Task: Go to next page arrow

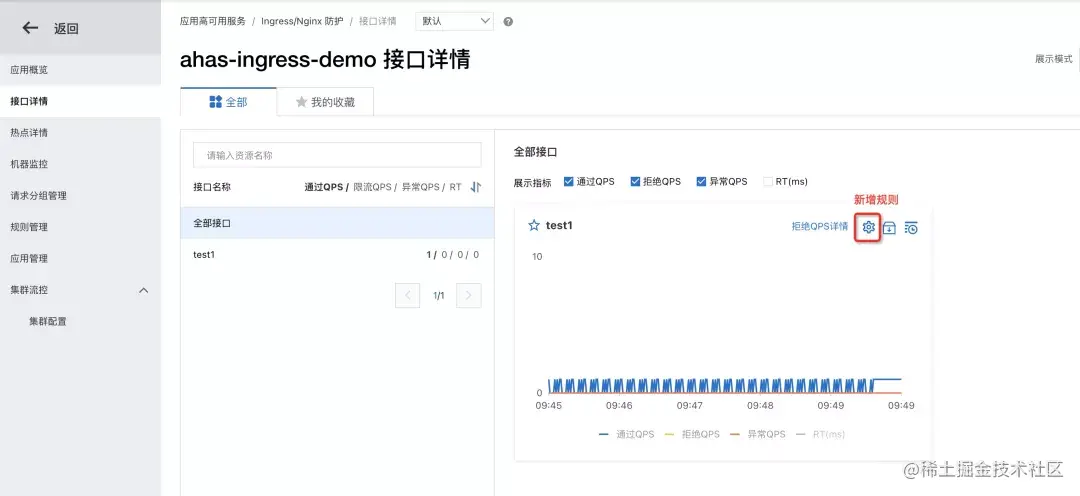Action: (469, 296)
